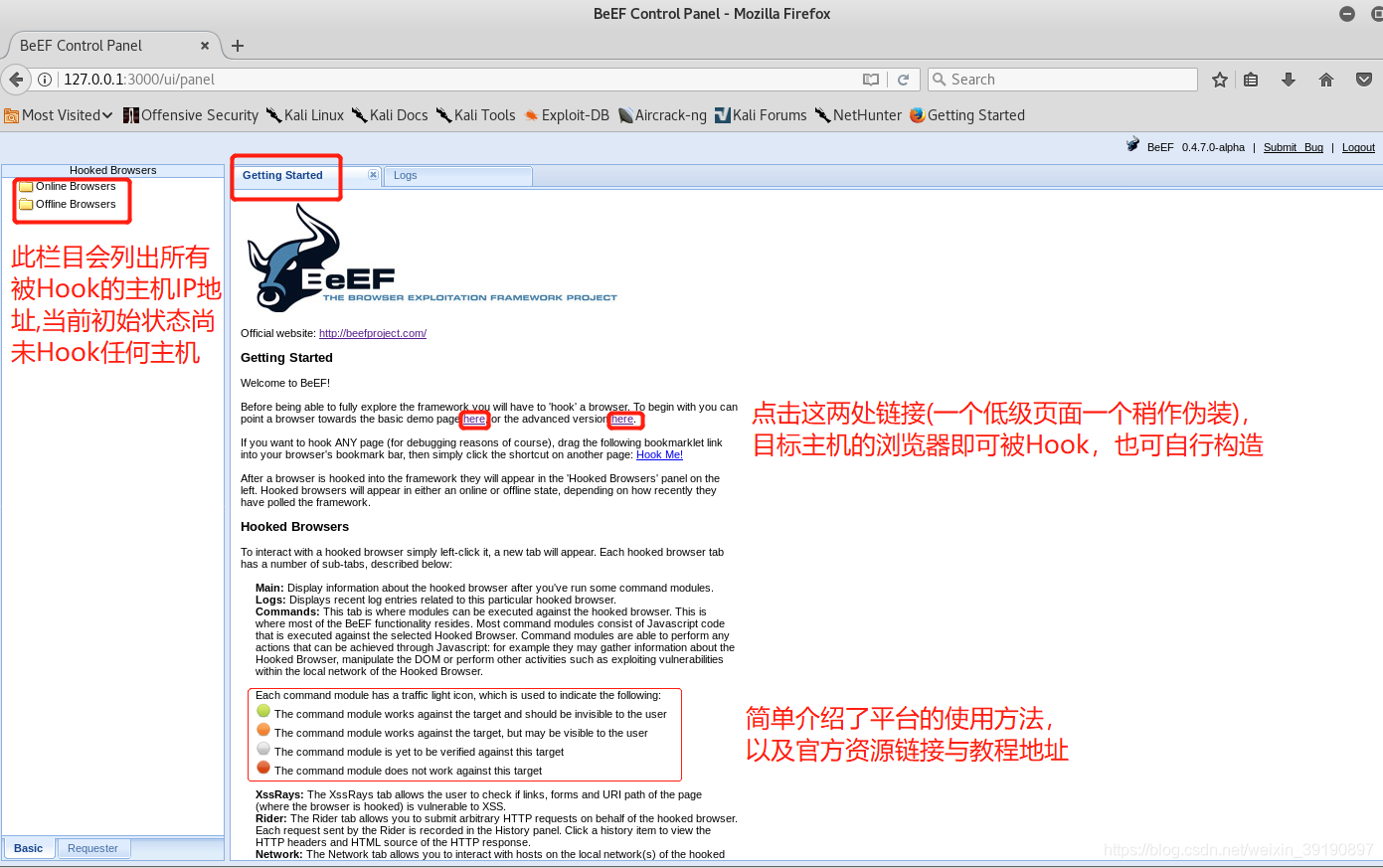The image size is (1383, 868).
Task: Open the basic demo page 'here' link
Action: pyautogui.click(x=474, y=419)
